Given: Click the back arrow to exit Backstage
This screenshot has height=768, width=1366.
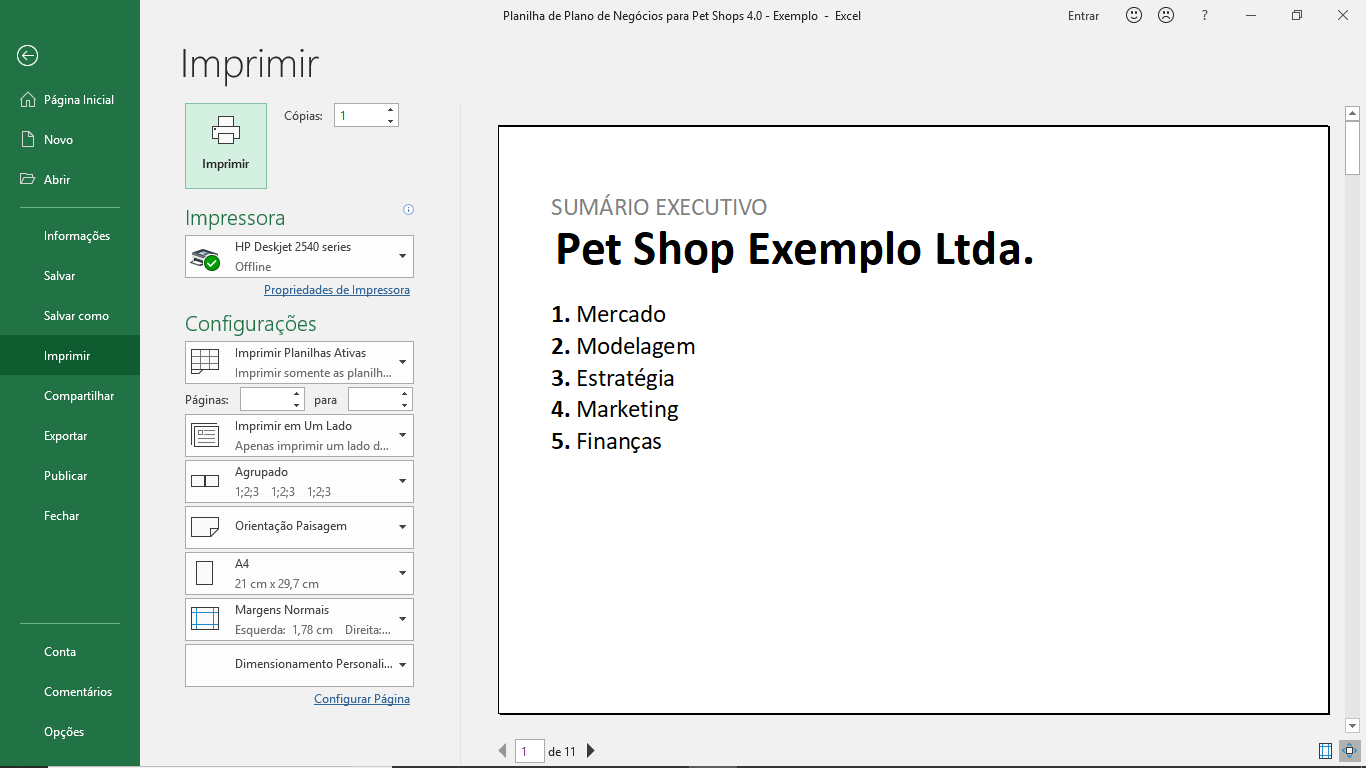Looking at the screenshot, I should click(x=28, y=56).
